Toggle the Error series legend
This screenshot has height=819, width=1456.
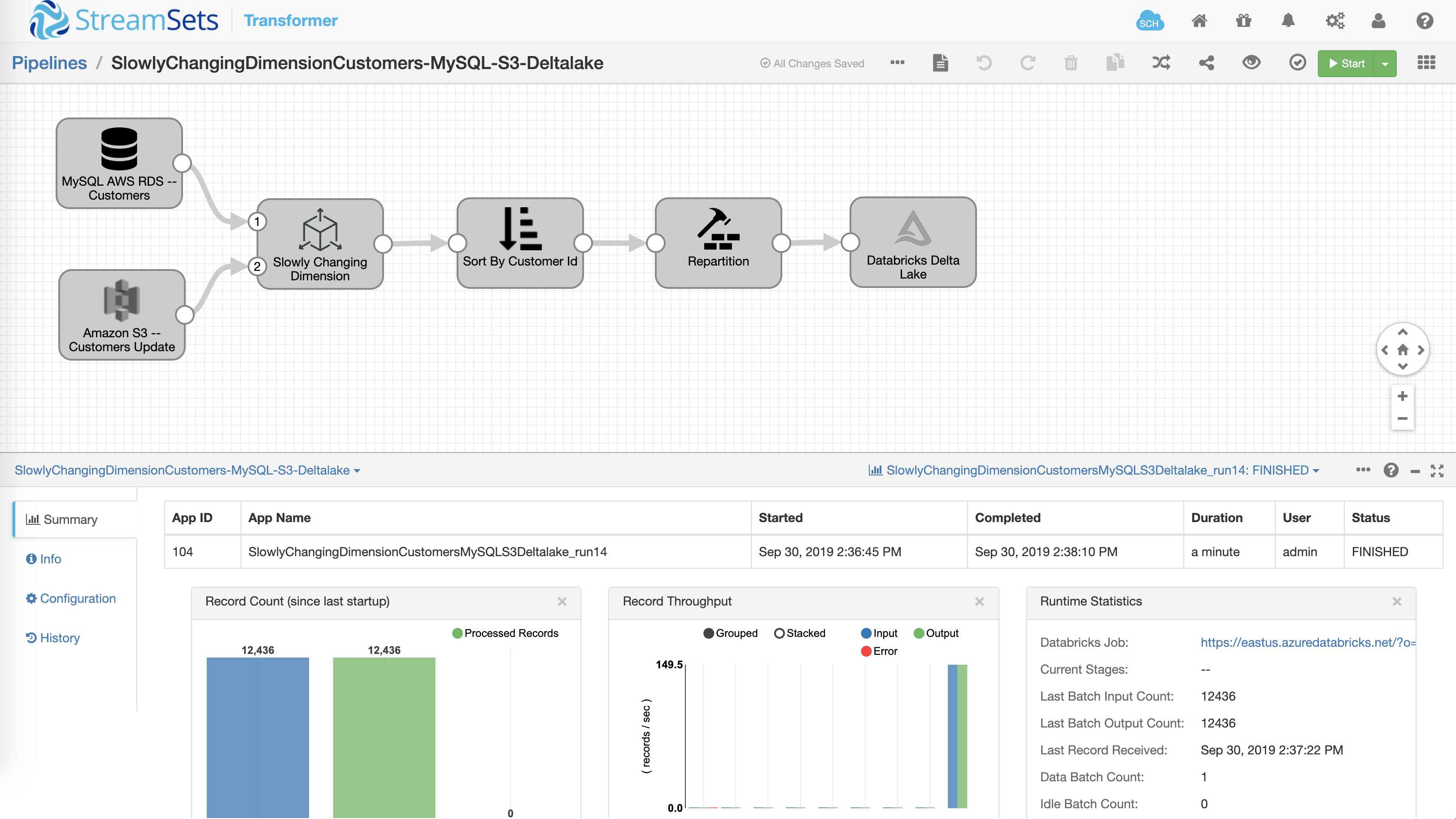(x=879, y=651)
